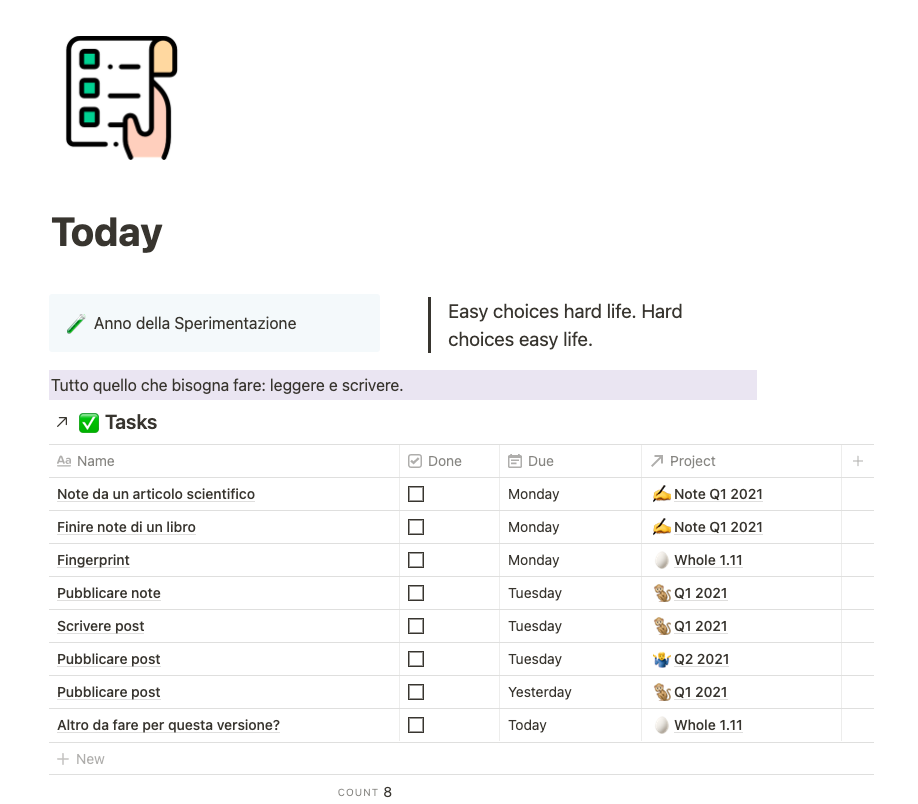Click the COUNT calculation at table bottom
The image size is (918, 804).
[365, 792]
